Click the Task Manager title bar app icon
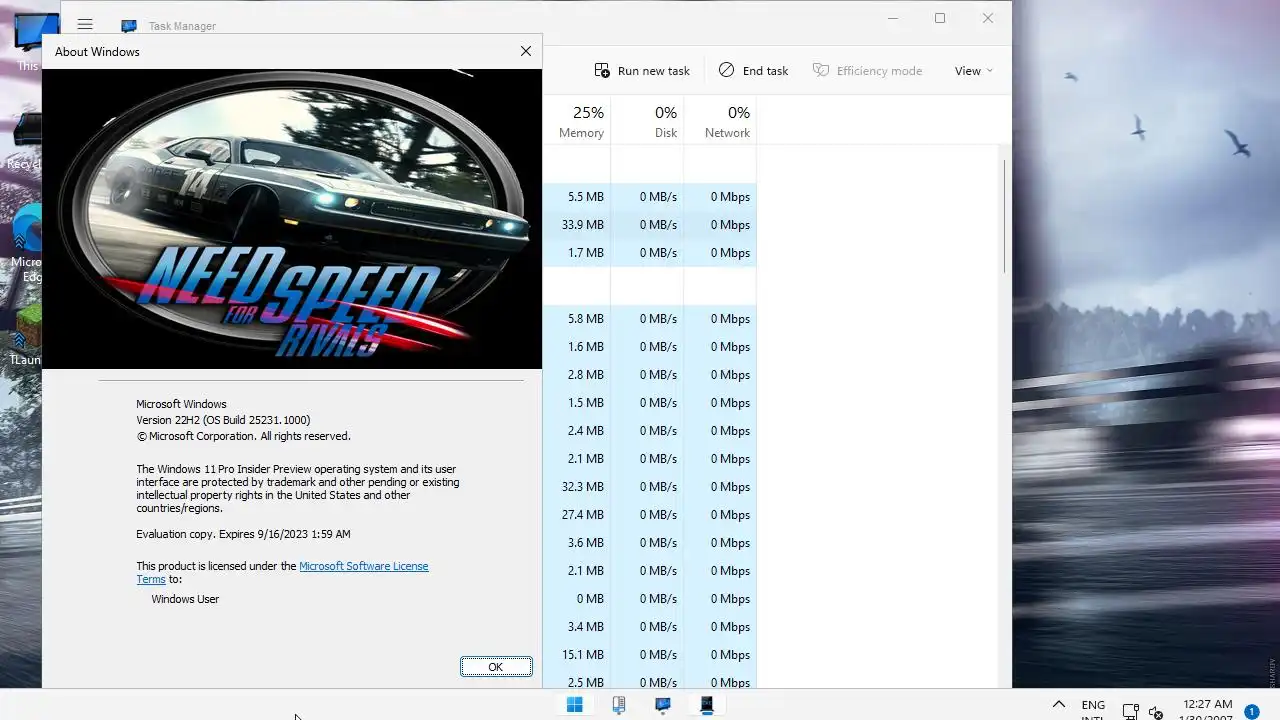The height and width of the screenshot is (720, 1280). pos(128,26)
